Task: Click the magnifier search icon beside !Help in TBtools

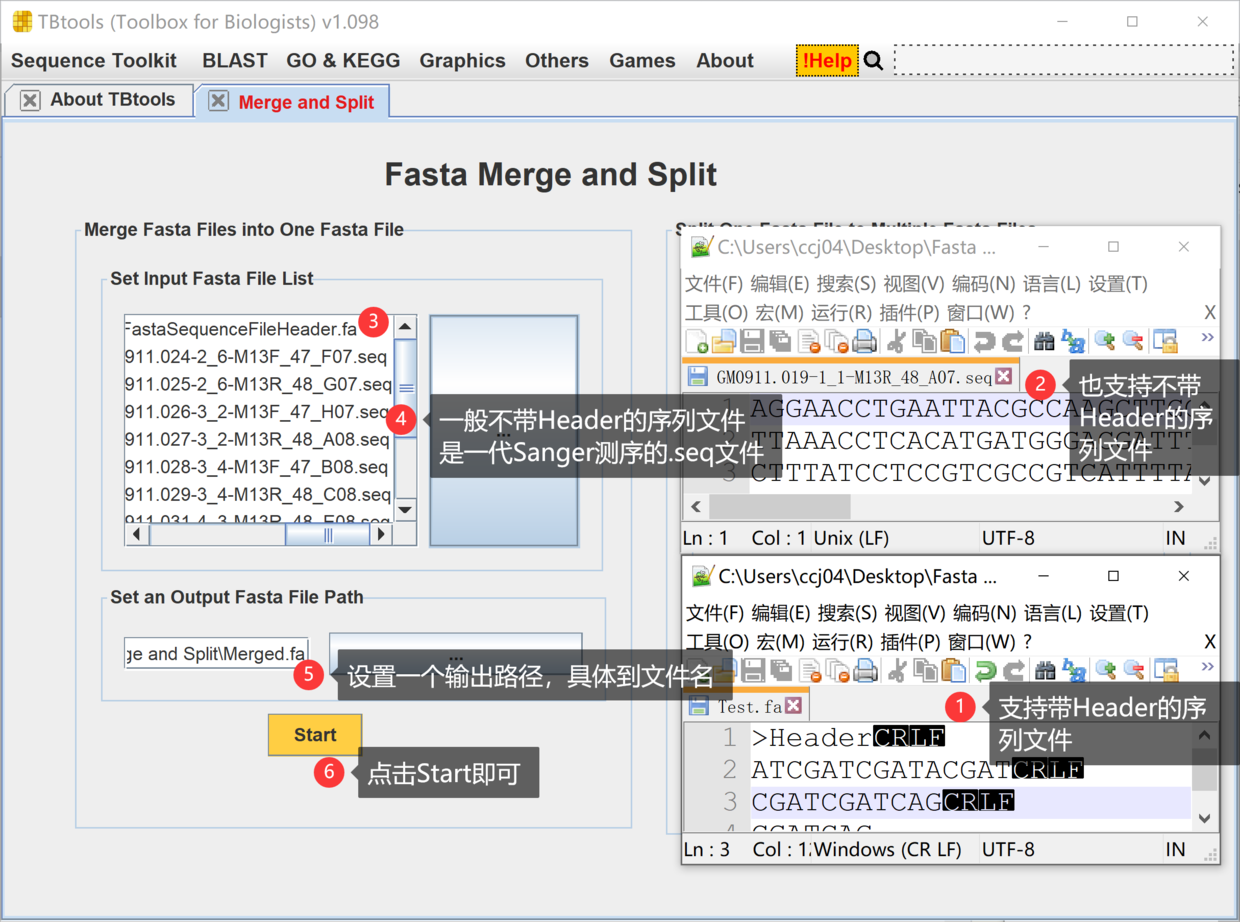Action: tap(873, 61)
